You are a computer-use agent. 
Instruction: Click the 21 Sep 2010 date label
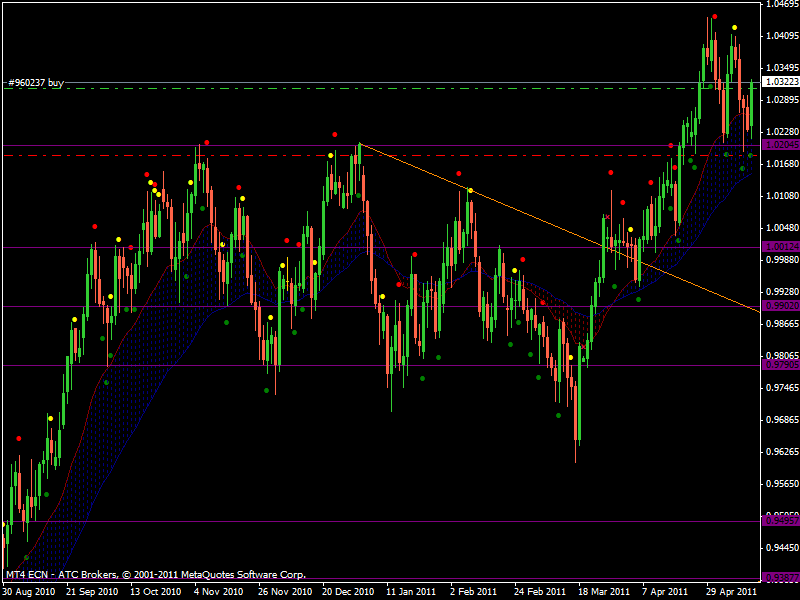coord(92,592)
